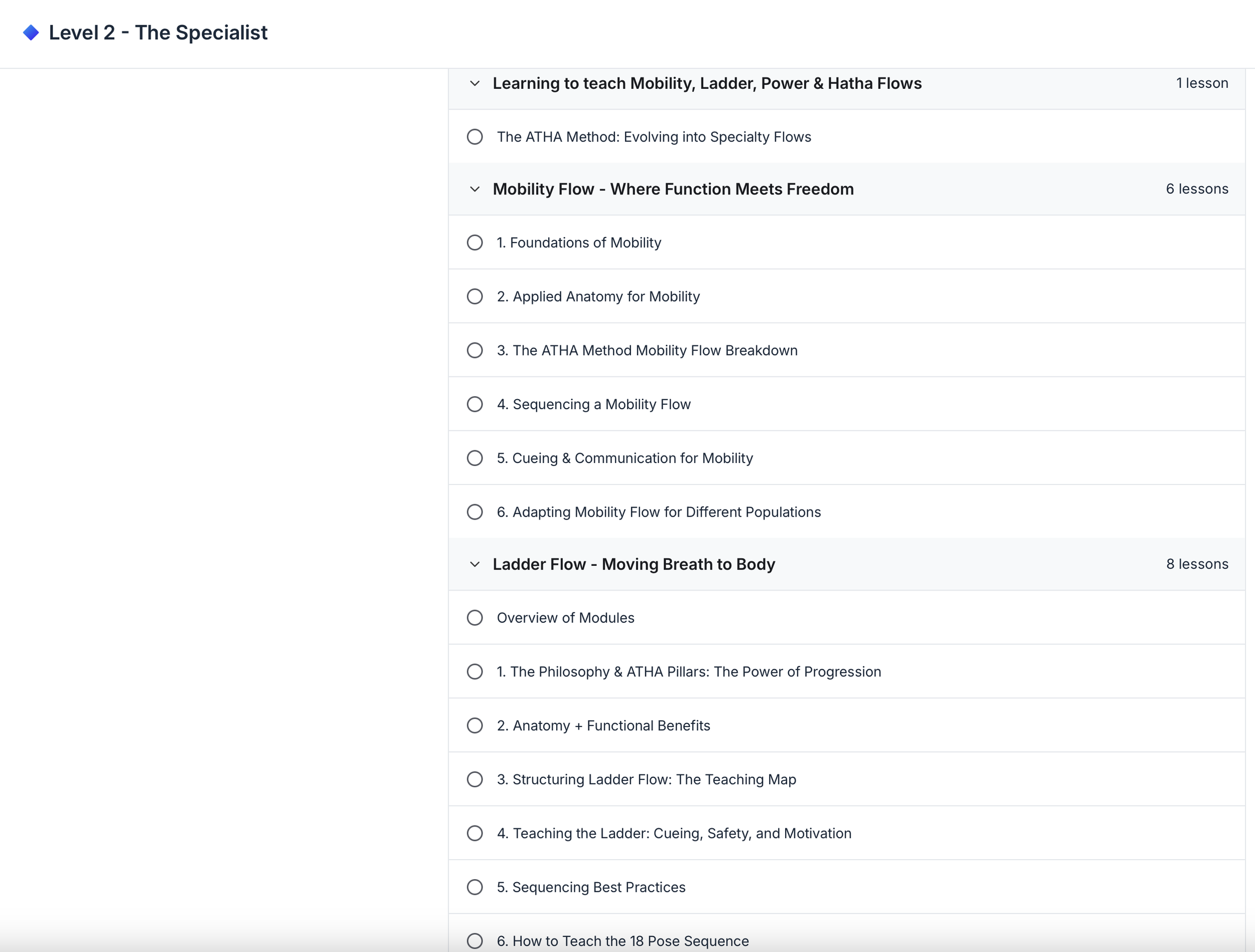Click completion circle for Applied Anatomy for Mobility
The width and height of the screenshot is (1255, 952).
[x=475, y=297]
